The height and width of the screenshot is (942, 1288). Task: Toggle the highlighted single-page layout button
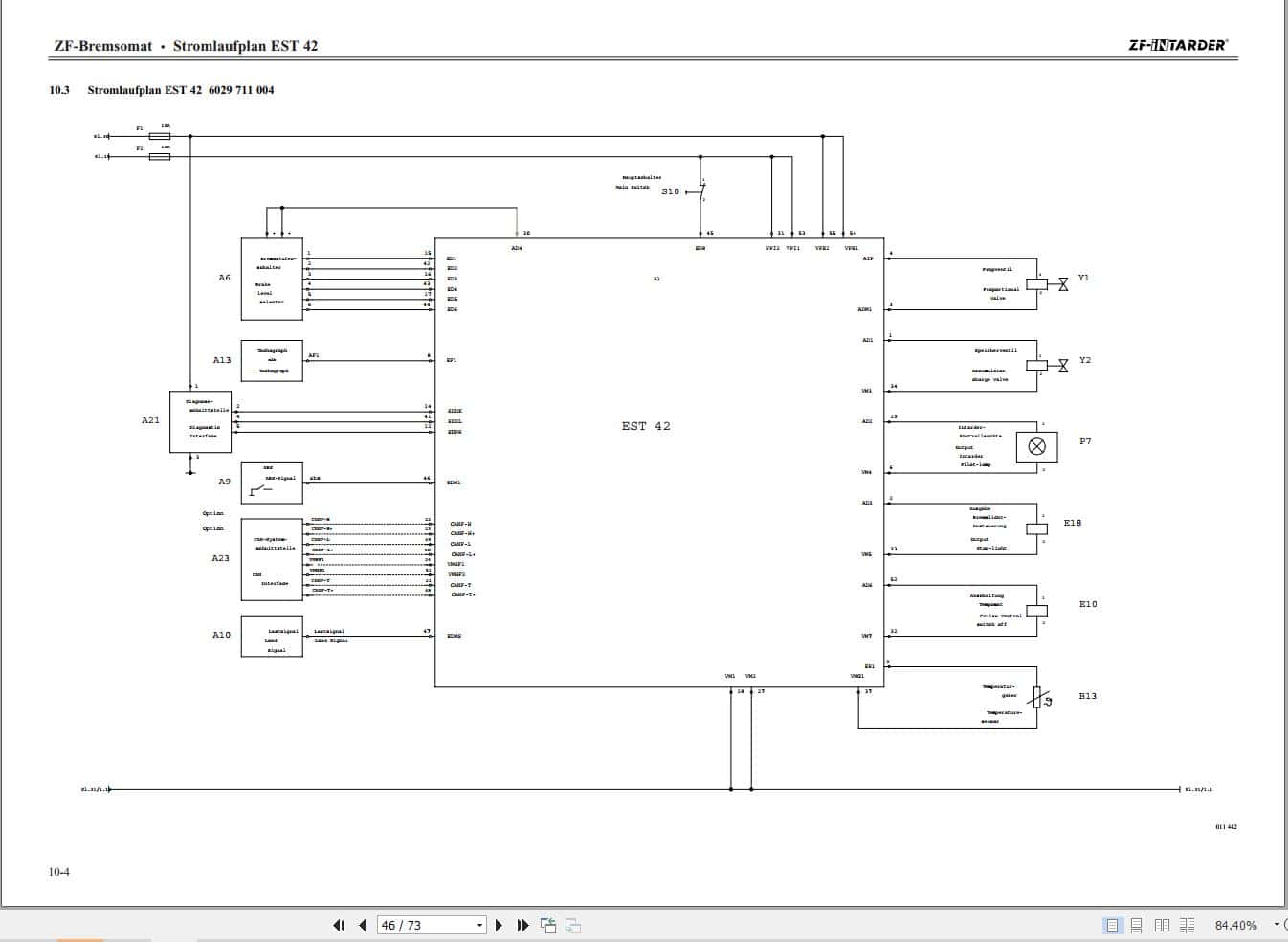click(1111, 925)
